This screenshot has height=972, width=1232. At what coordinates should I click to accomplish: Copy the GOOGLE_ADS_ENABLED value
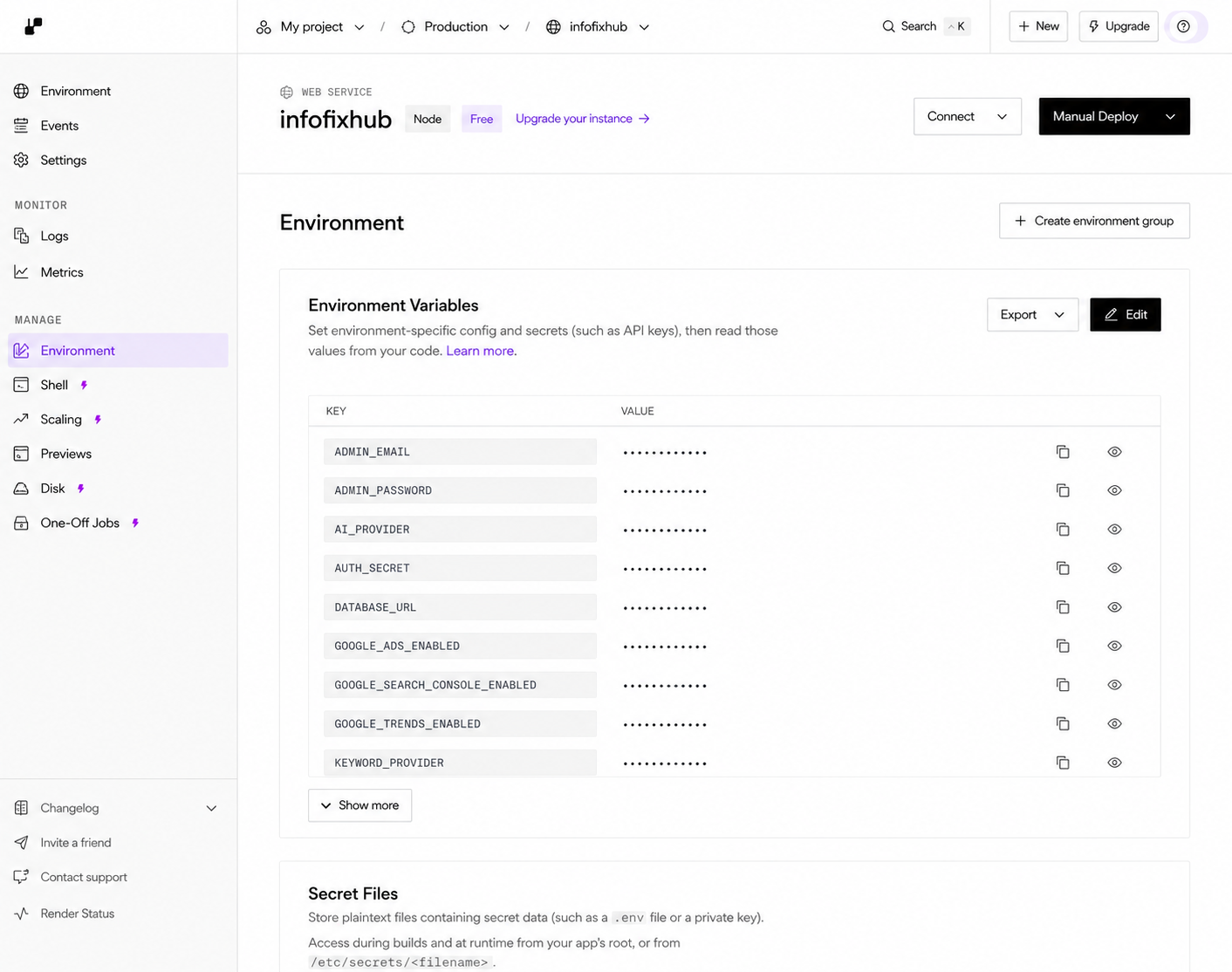[1063, 646]
